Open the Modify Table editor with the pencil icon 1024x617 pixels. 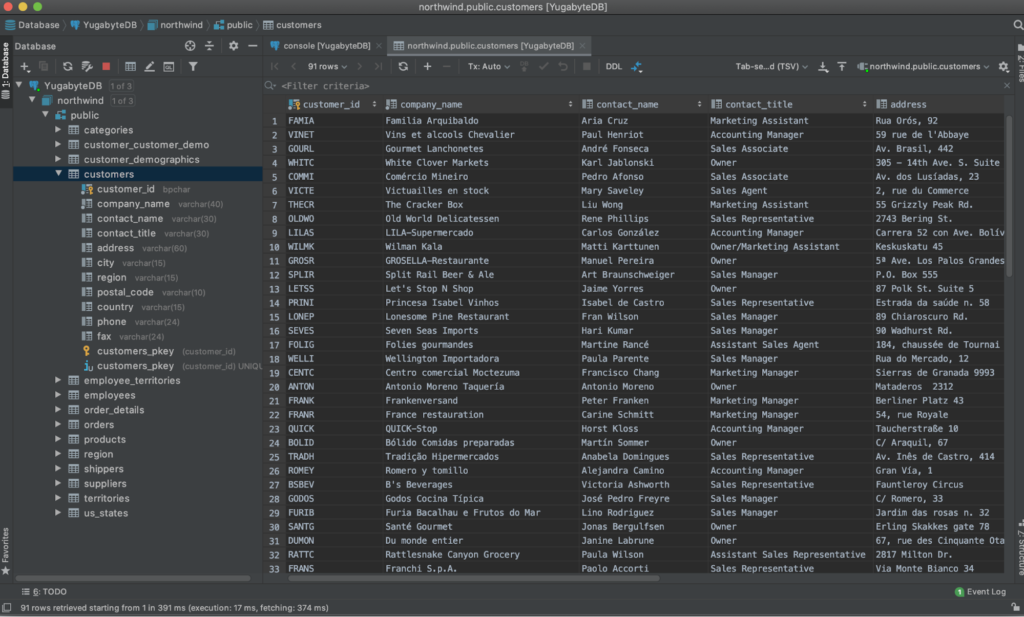coord(149,66)
